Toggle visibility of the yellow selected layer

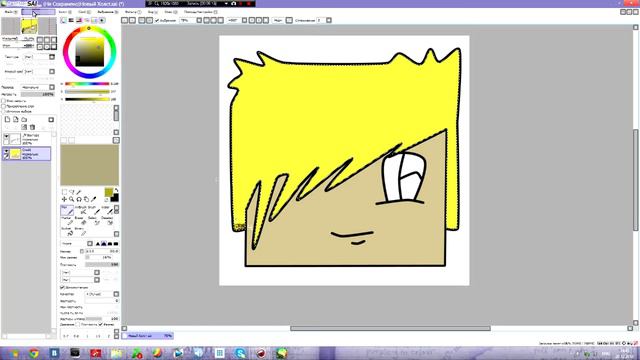pyautogui.click(x=6, y=151)
